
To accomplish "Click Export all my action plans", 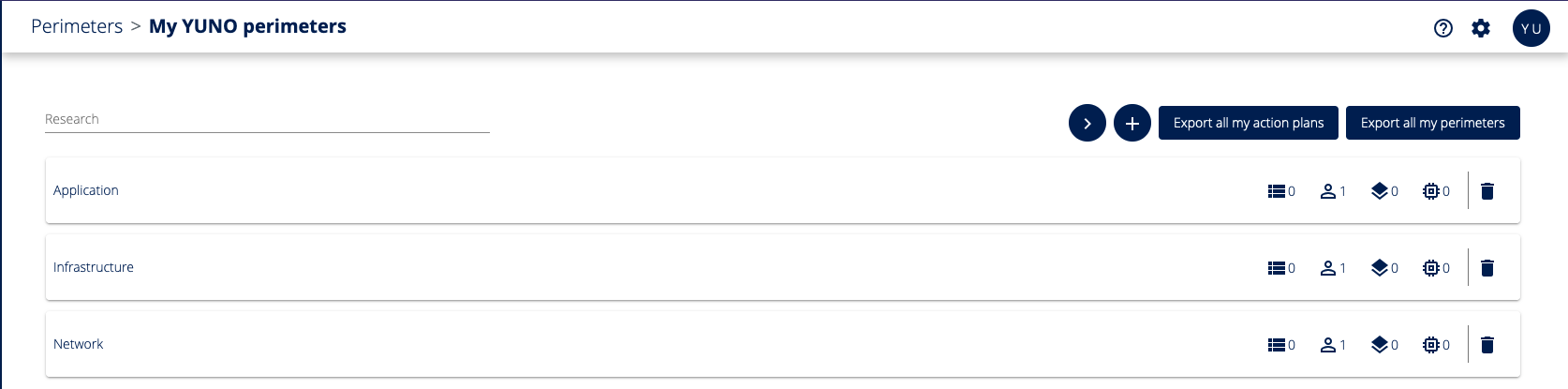I will pyautogui.click(x=1249, y=123).
